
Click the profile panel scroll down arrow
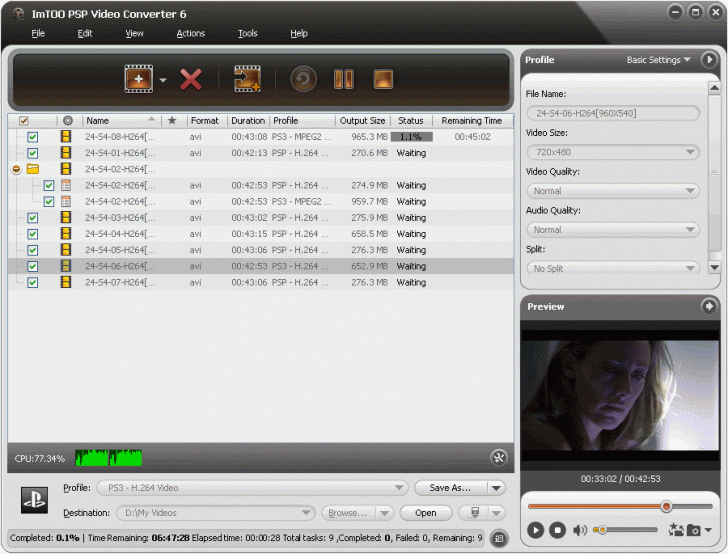714,267
